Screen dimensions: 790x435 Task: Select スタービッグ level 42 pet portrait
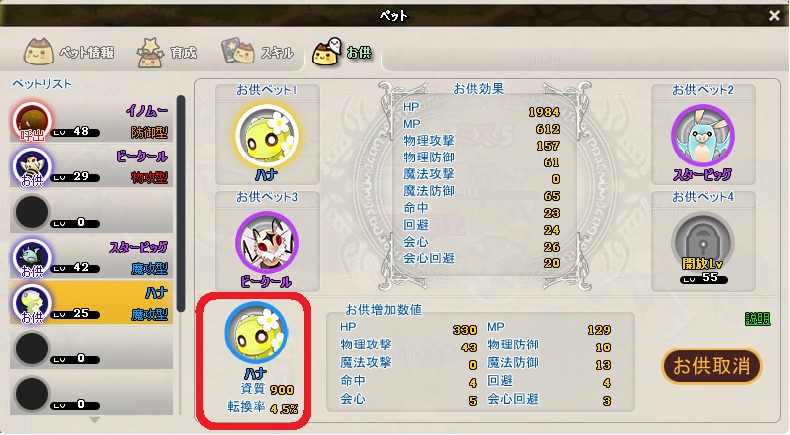point(32,258)
